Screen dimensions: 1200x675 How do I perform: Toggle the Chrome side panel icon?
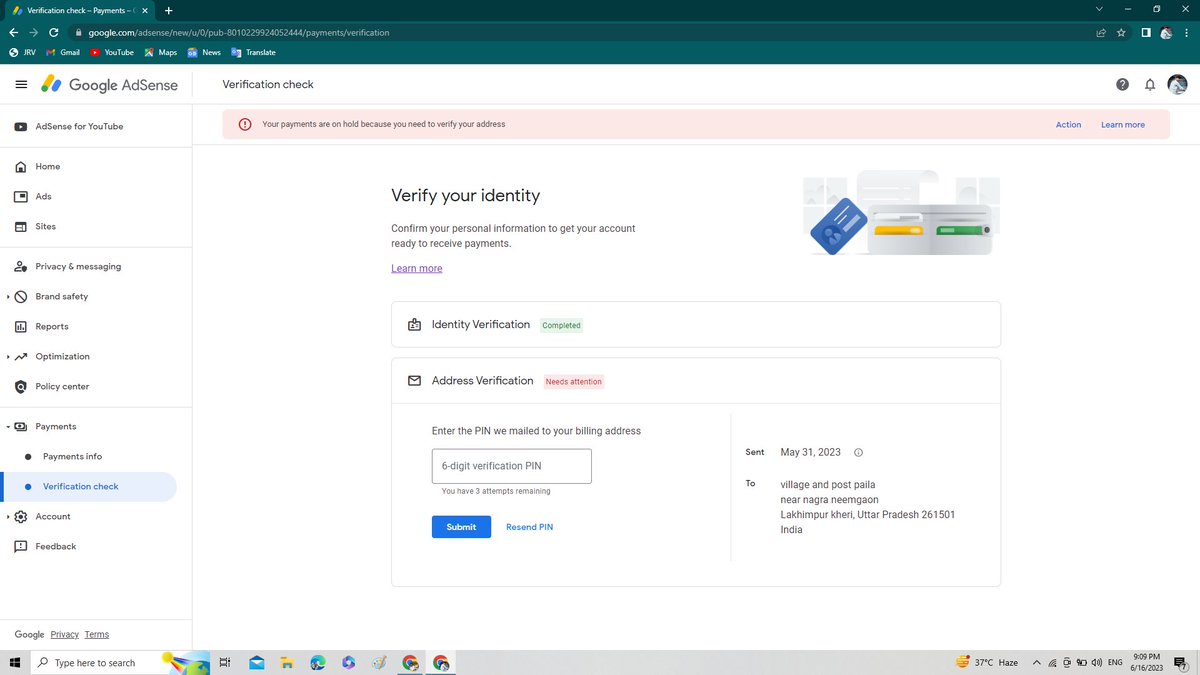point(1146,32)
